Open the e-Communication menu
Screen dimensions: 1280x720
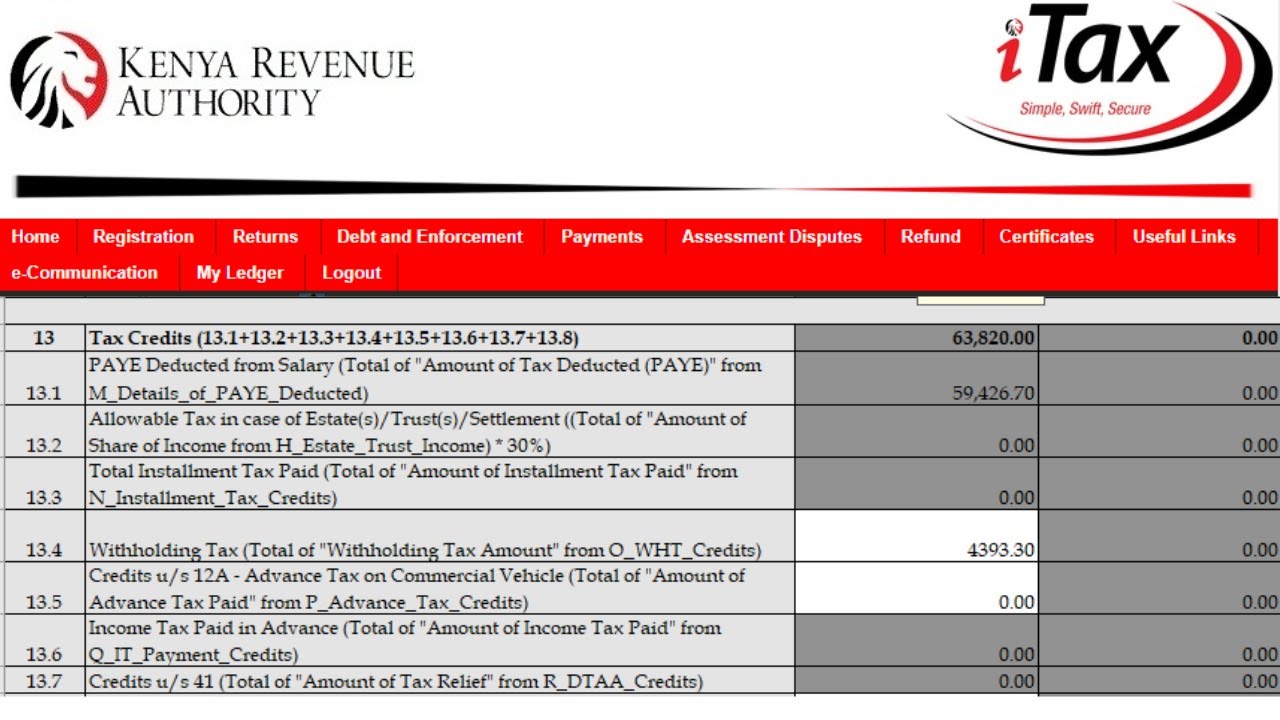click(x=85, y=273)
